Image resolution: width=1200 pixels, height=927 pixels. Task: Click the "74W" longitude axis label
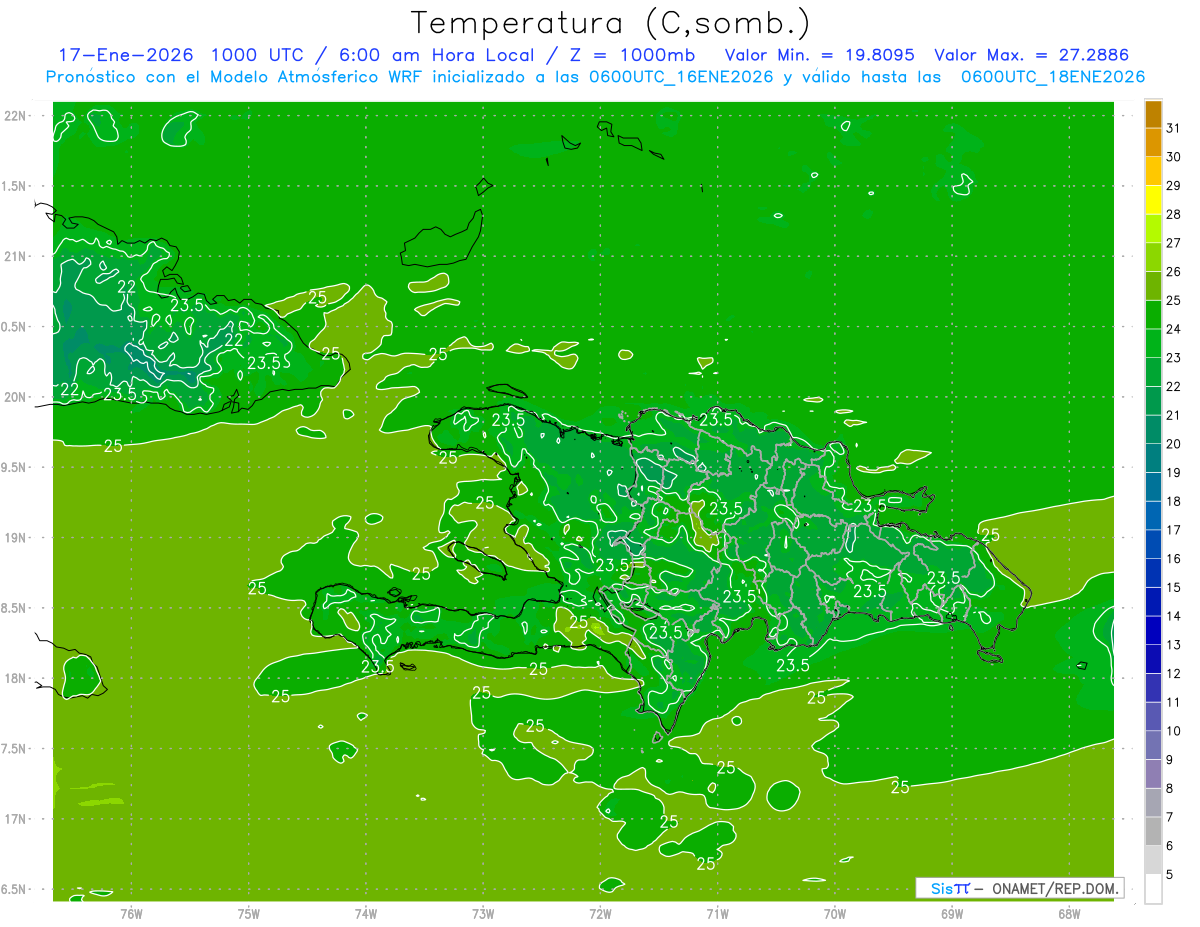[x=365, y=913]
